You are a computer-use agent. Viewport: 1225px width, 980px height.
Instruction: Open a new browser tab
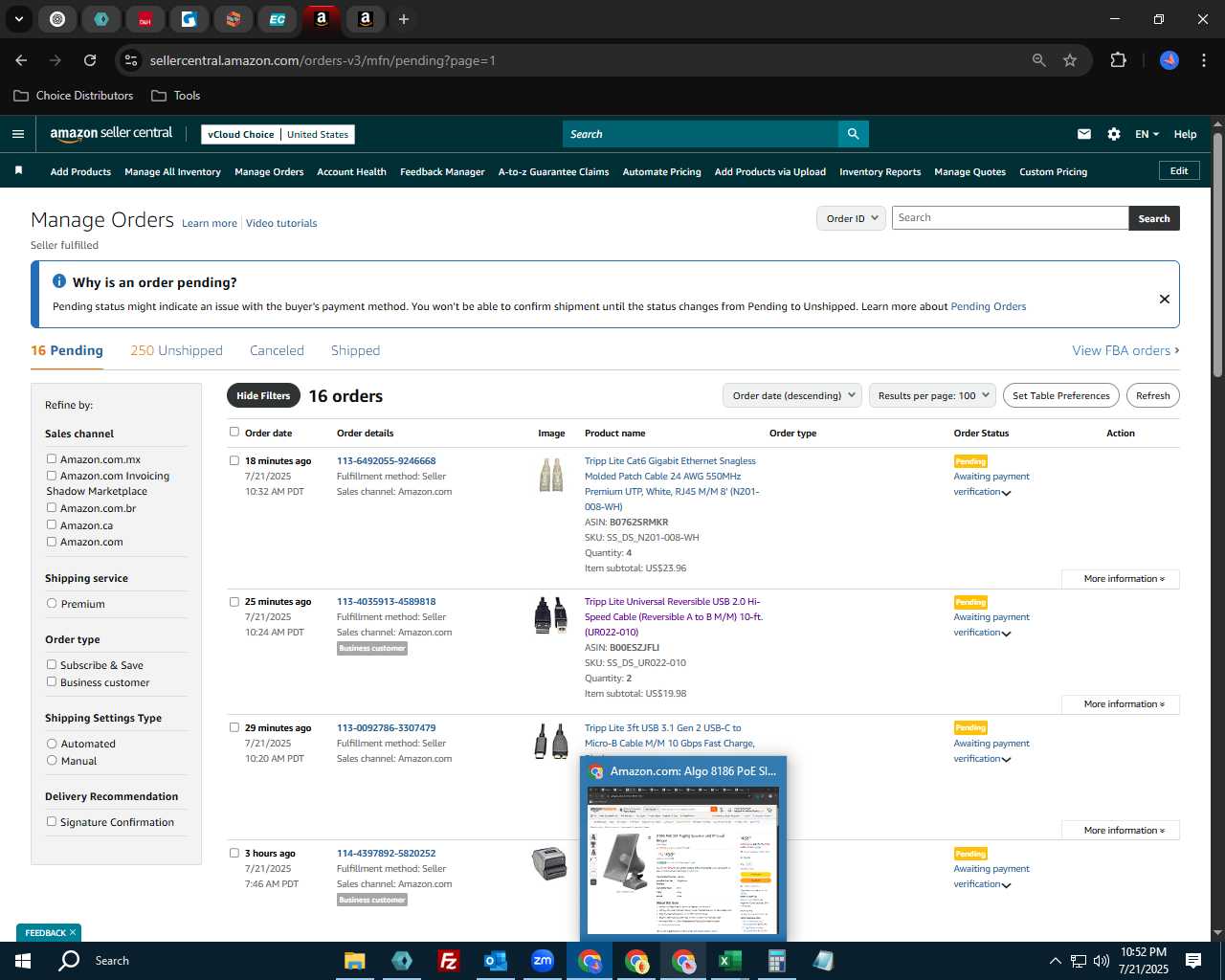tap(404, 19)
